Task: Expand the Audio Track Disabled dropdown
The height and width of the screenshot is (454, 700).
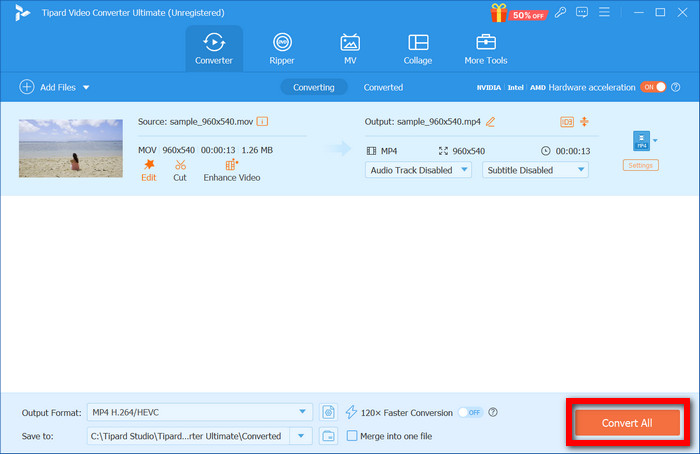Action: click(418, 170)
